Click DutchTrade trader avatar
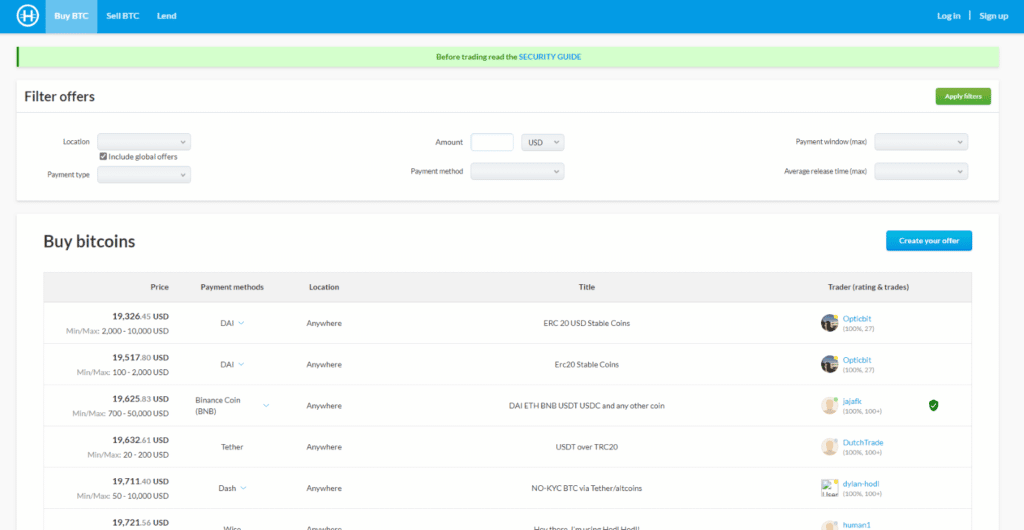 click(x=829, y=446)
